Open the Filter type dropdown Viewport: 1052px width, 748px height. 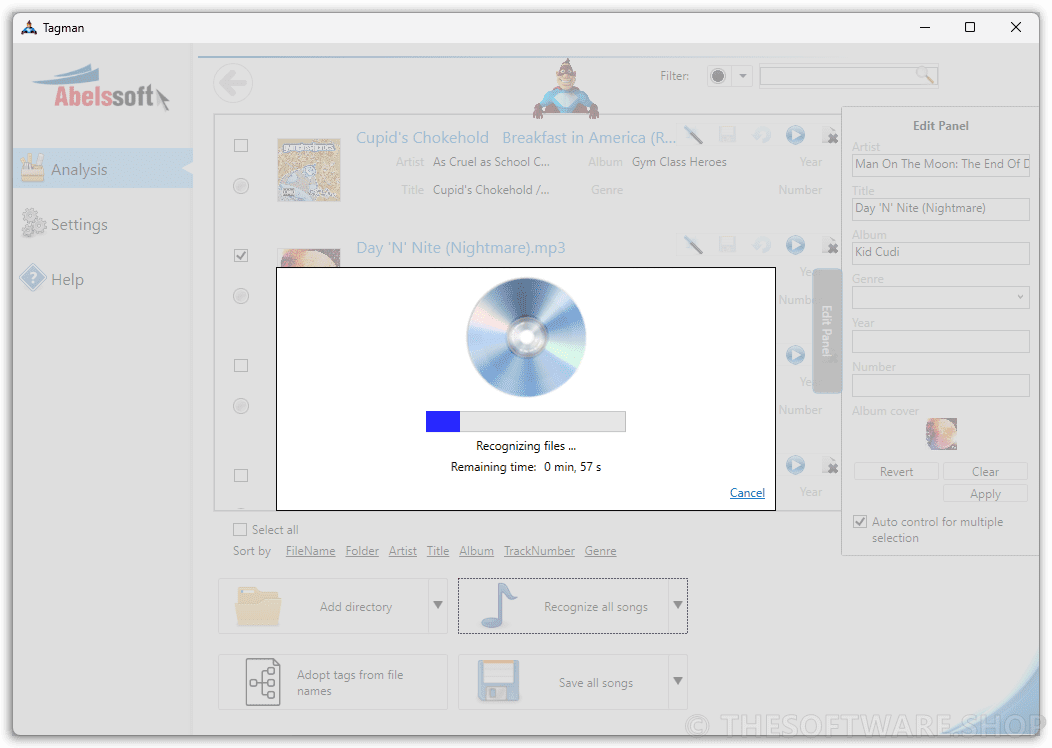click(743, 76)
